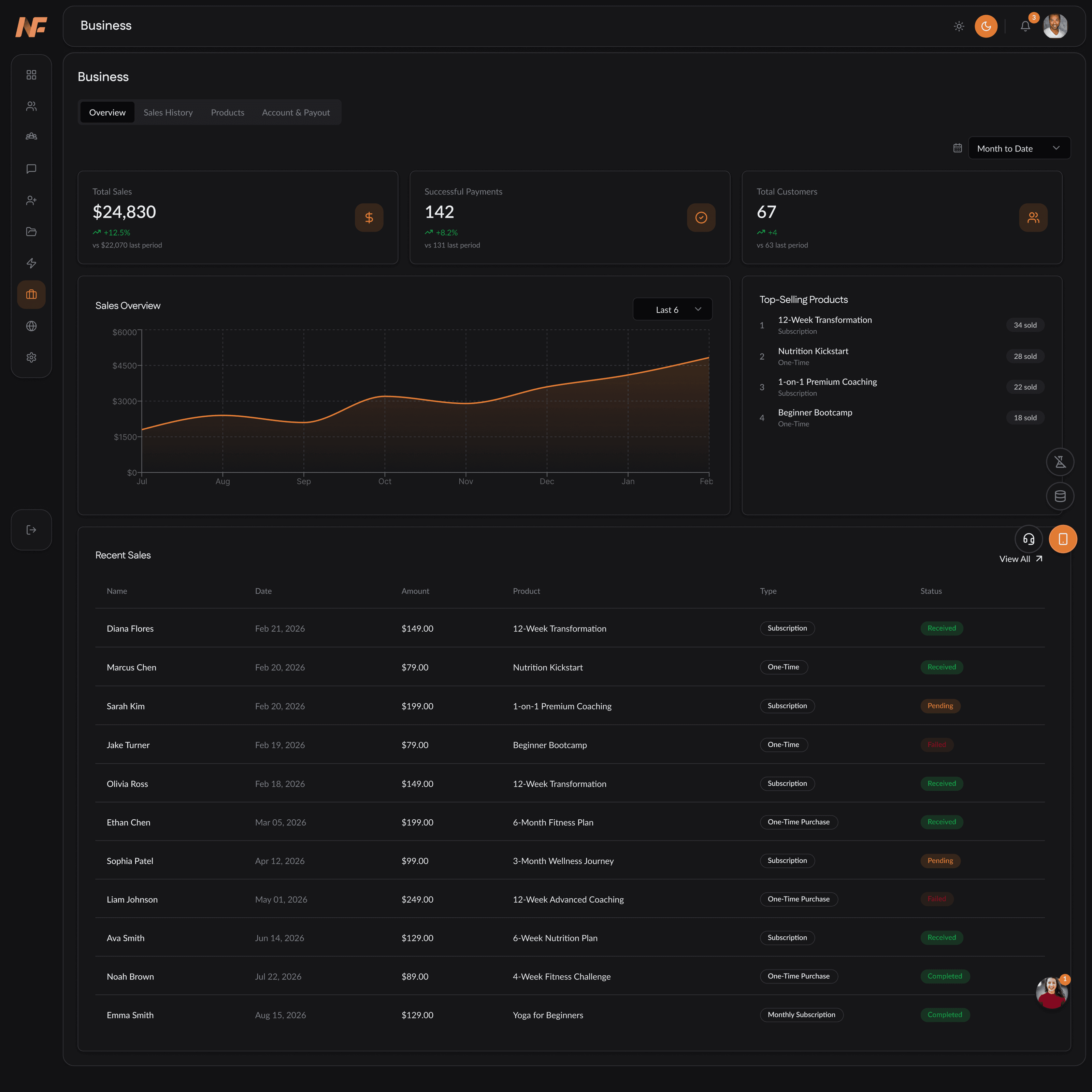1092x1092 pixels.
Task: Open the lightning bolt automation icon
Action: coord(32,263)
